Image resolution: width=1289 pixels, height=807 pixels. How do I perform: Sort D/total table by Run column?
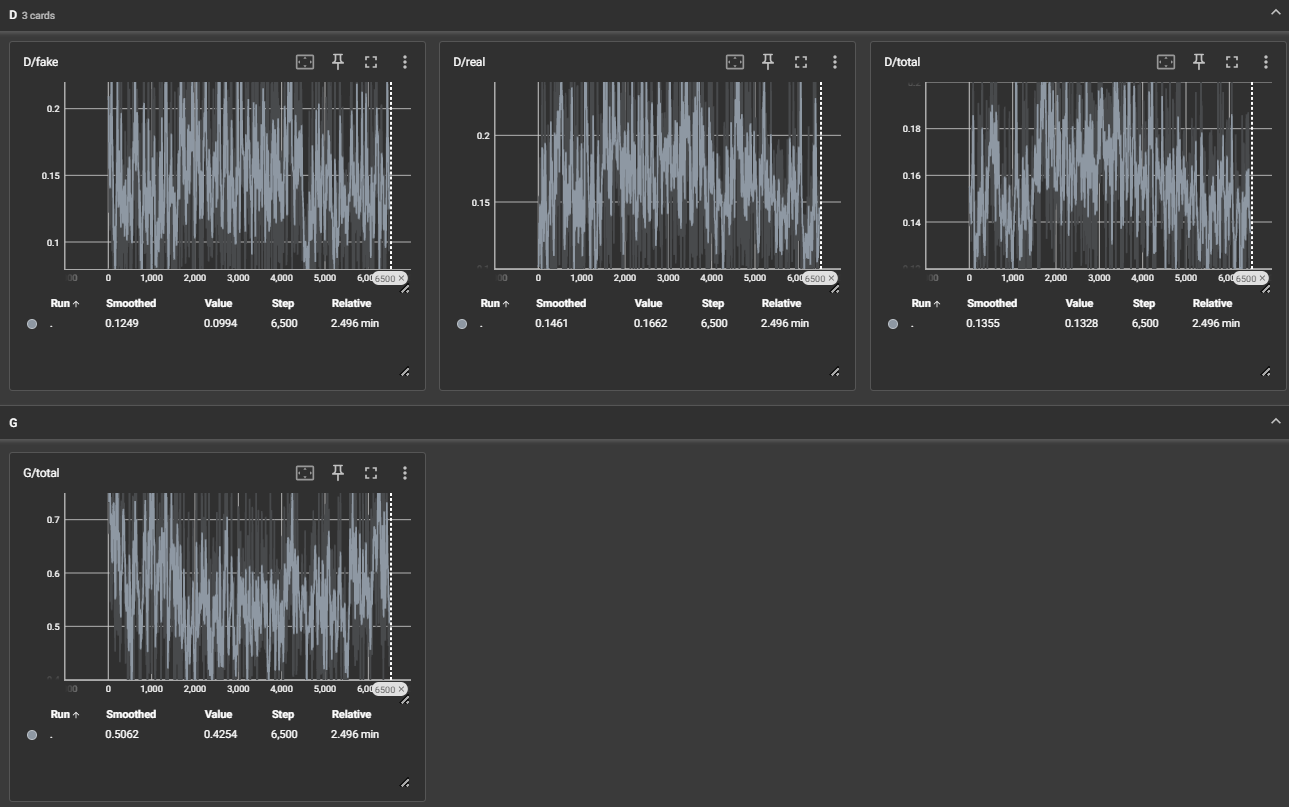tap(926, 303)
